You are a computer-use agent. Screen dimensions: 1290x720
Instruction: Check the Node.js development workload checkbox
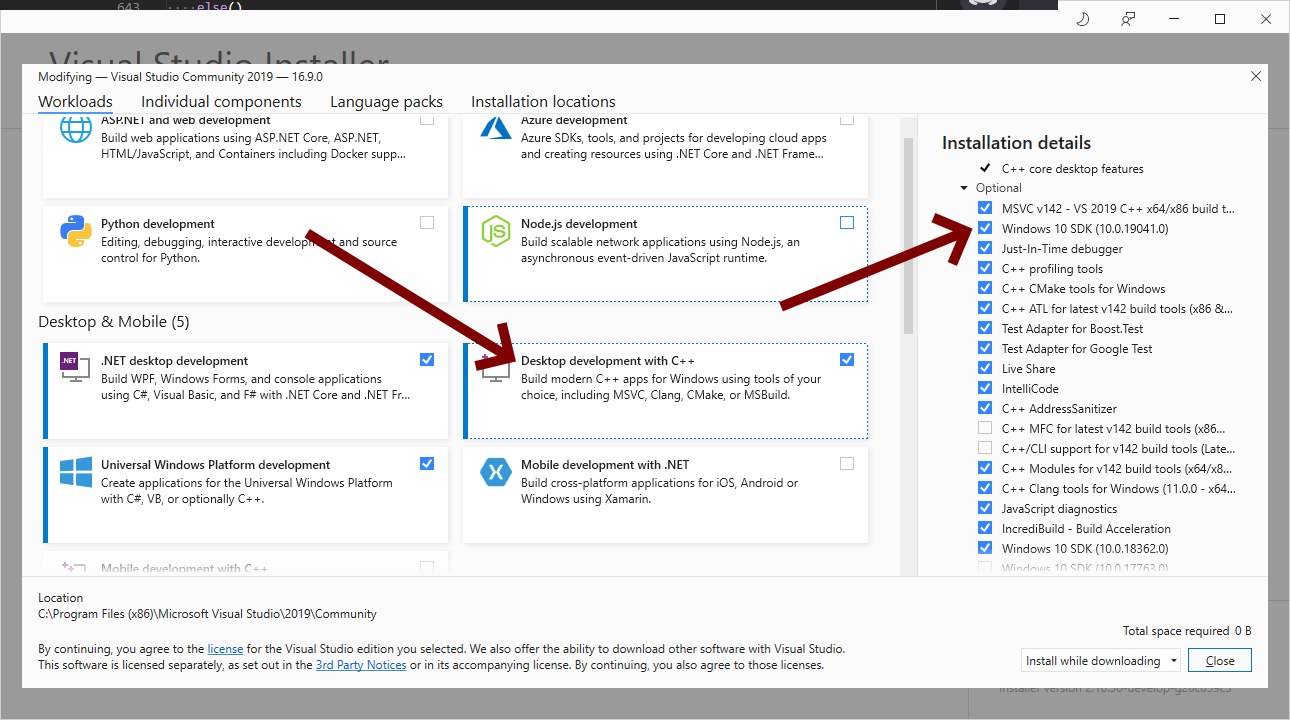click(847, 223)
